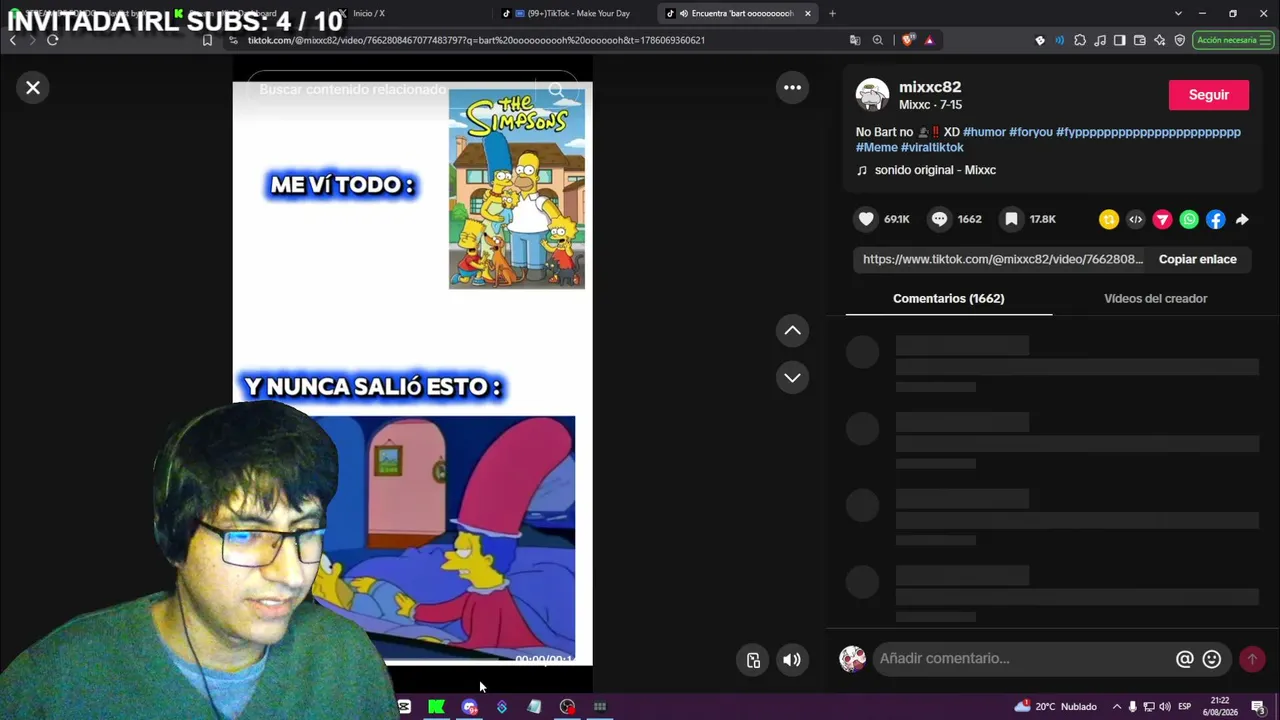Show hidden system tray icons chevron
1280x720 pixels.
1117,707
